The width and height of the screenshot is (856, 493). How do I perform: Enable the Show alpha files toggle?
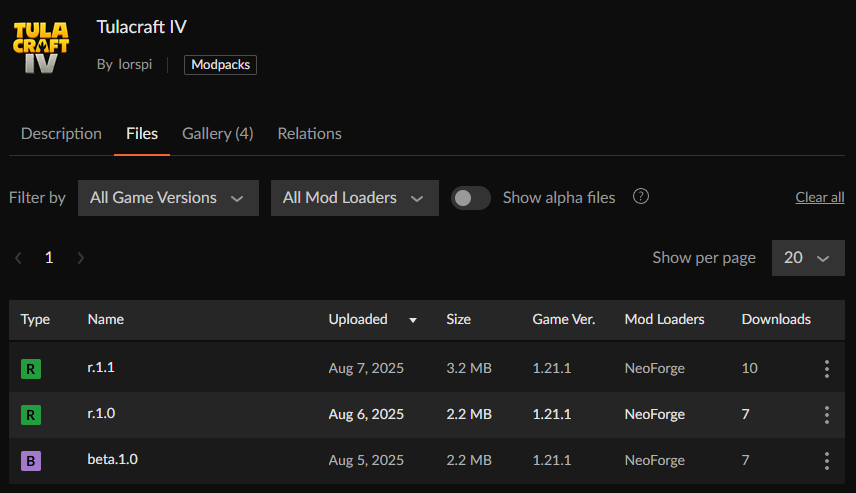[471, 198]
